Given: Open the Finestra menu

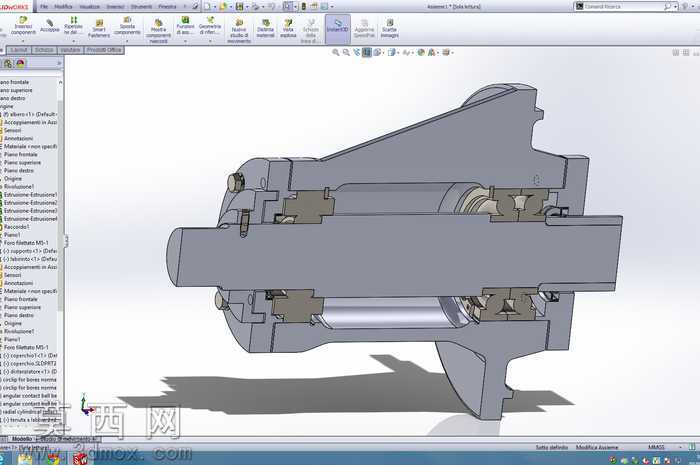Looking at the screenshot, I should 167,7.
